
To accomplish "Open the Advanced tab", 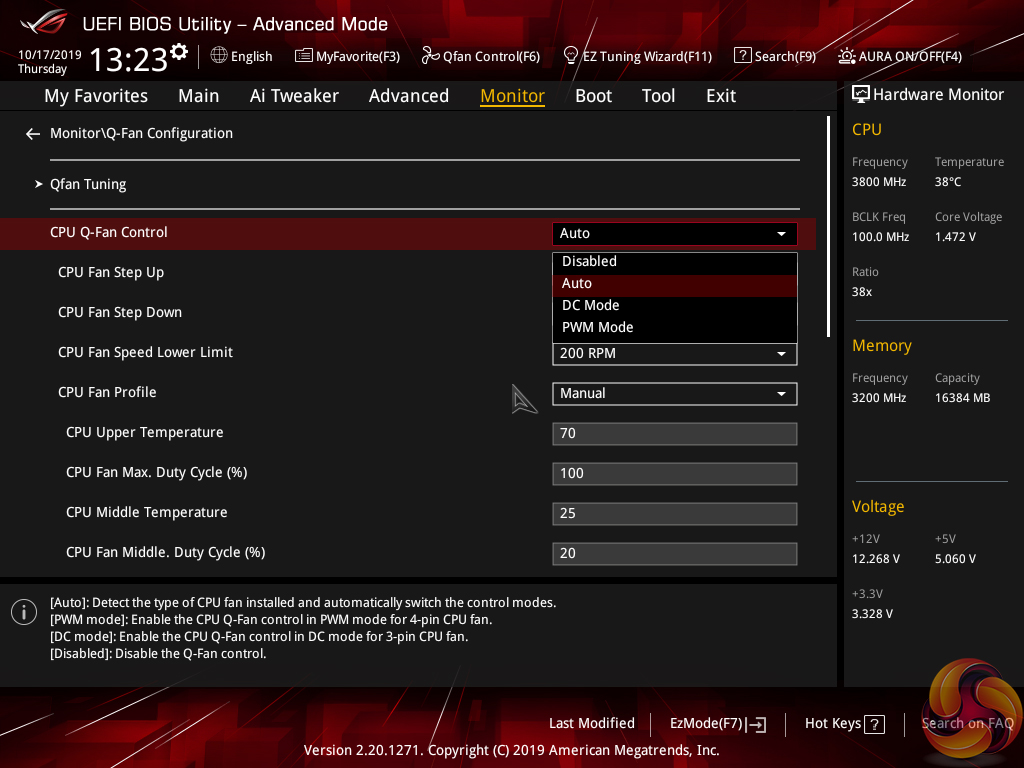I will click(x=409, y=96).
